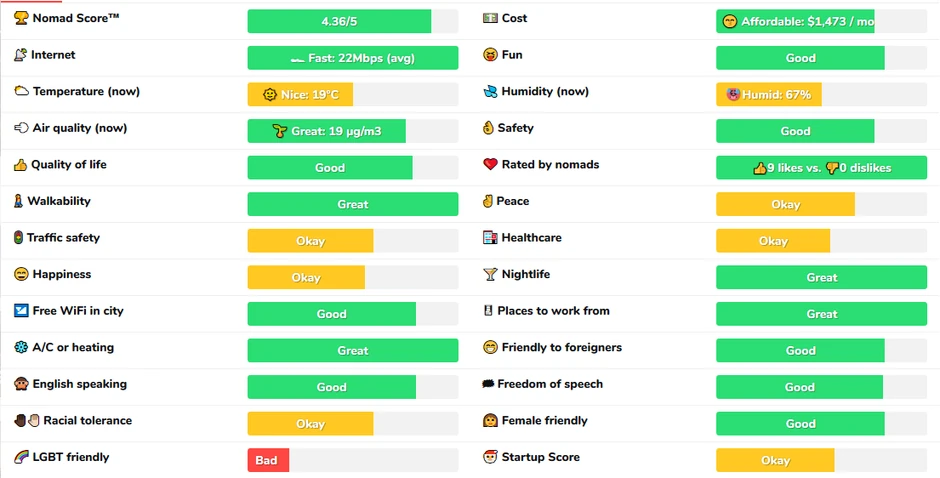Click the Affordable cost per month bar
Viewport: 940px width, 478px height.
(x=795, y=21)
